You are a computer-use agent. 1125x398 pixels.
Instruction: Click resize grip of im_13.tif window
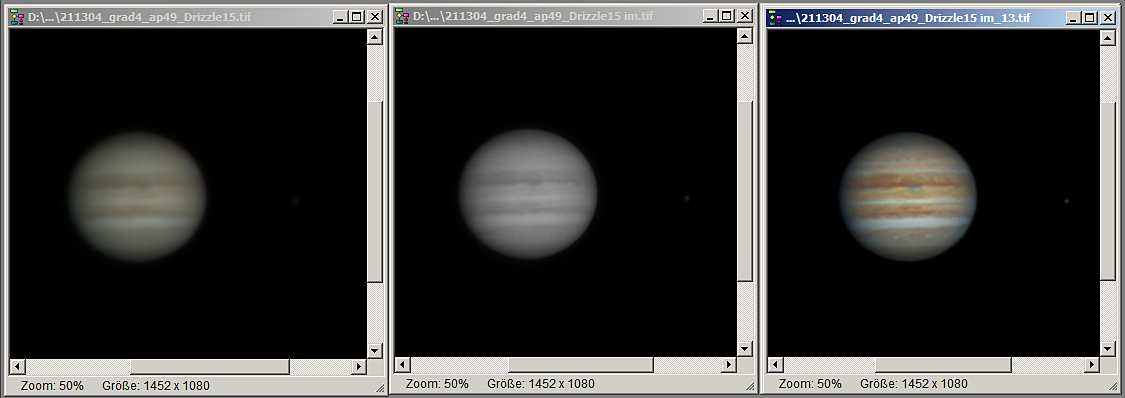[1113, 387]
